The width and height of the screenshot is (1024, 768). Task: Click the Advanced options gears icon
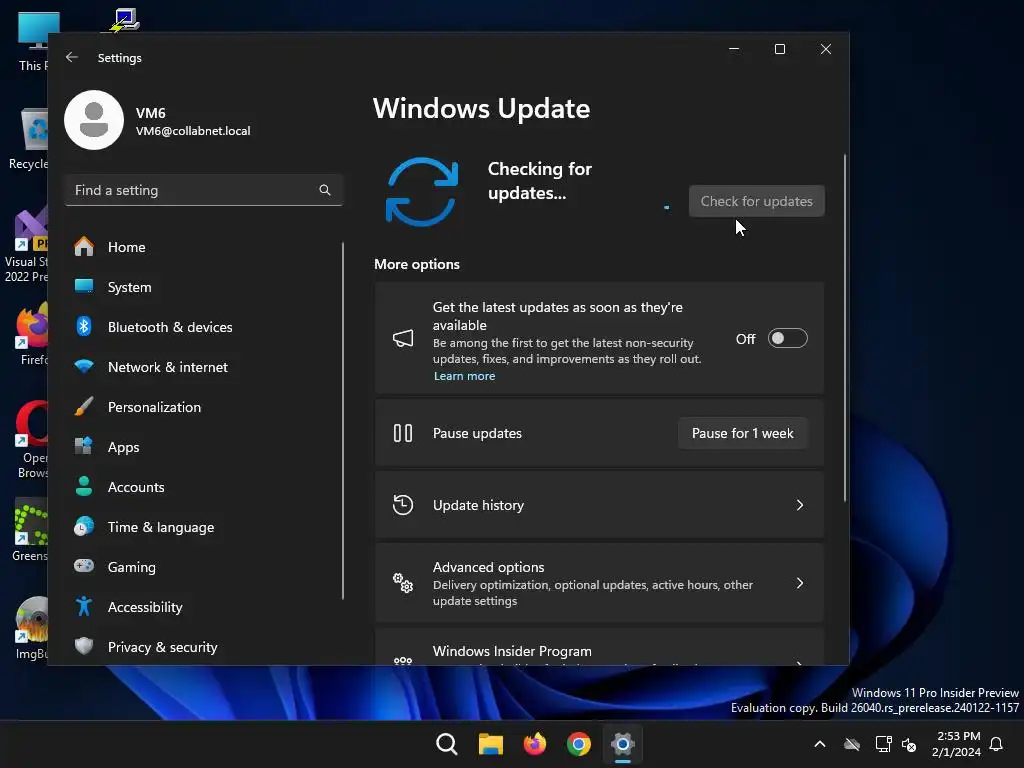(x=403, y=583)
